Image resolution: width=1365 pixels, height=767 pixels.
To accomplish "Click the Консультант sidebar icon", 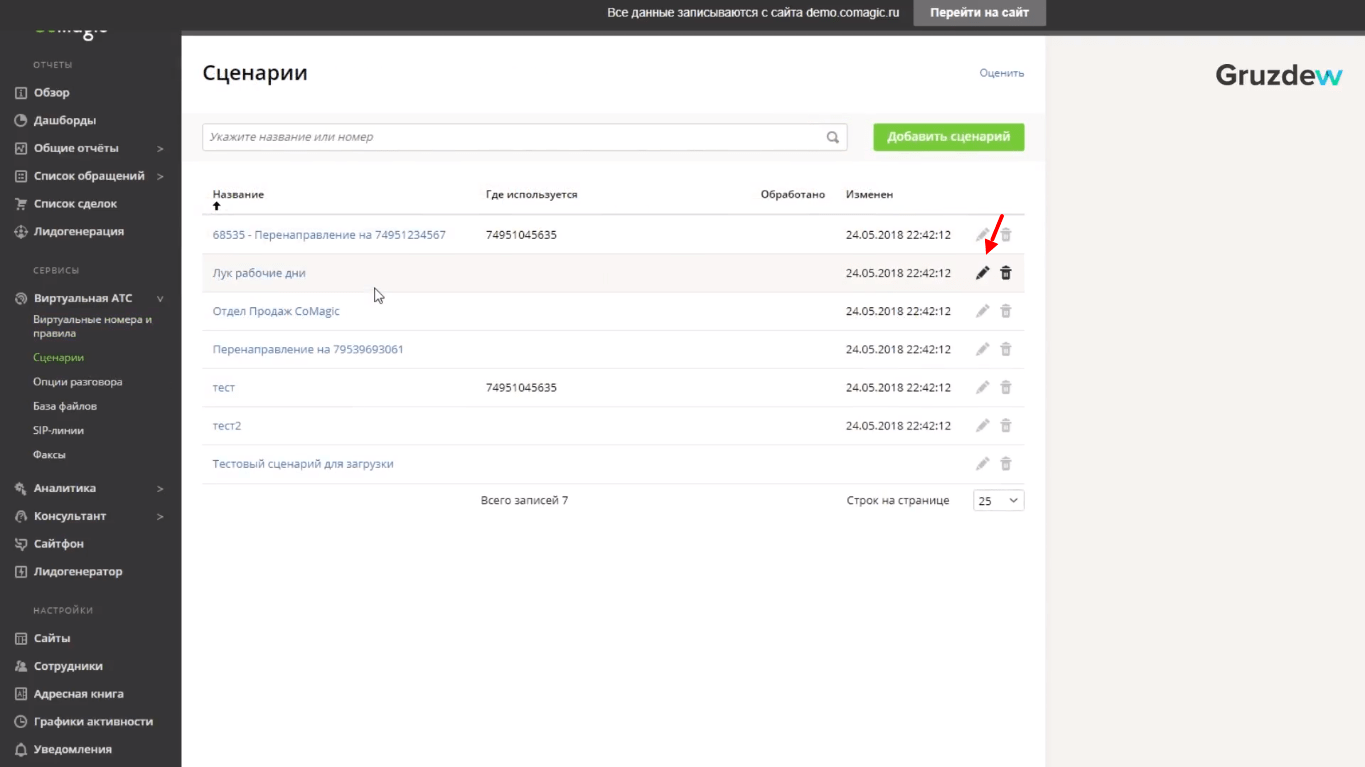I will point(21,517).
